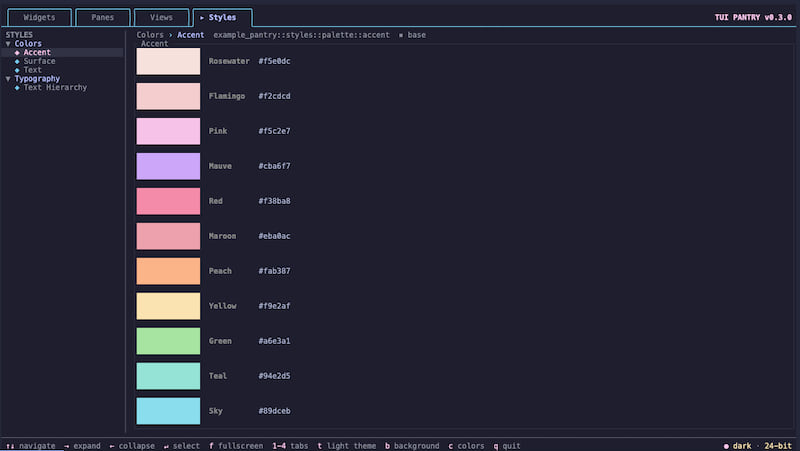Collapse the Colors tree group
This screenshot has height=451, width=800.
click(23, 44)
